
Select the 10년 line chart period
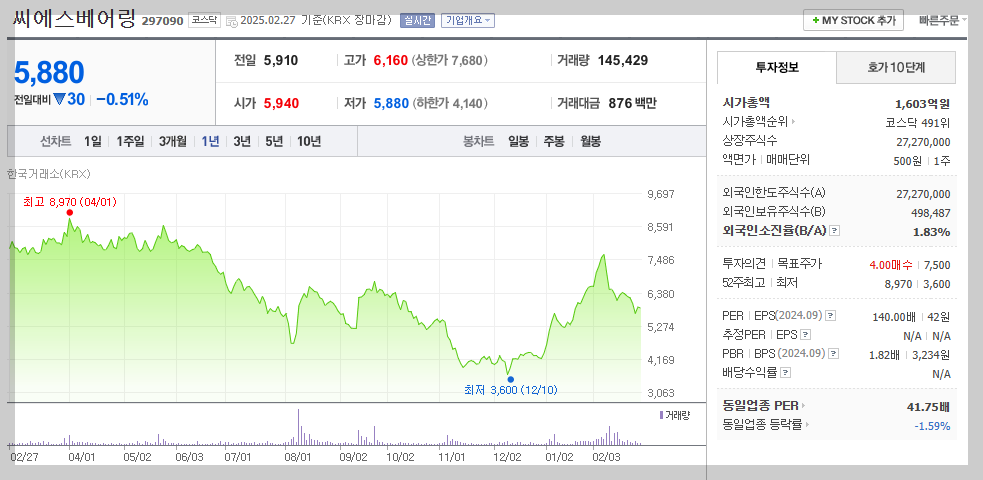[309, 142]
